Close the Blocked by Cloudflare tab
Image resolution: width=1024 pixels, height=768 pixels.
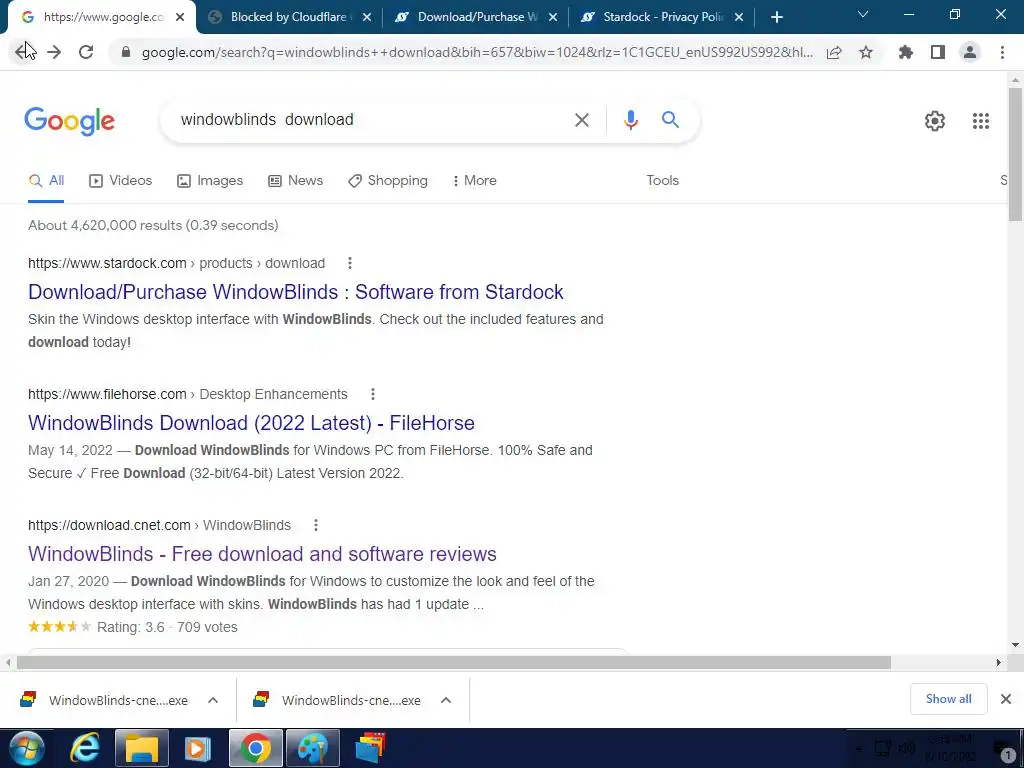coord(367,18)
